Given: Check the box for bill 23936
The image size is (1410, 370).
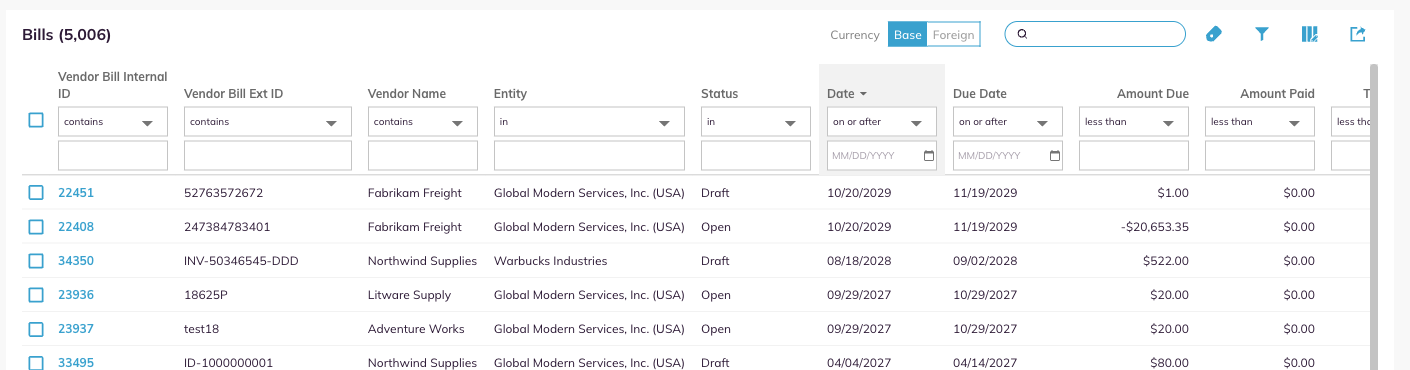Looking at the screenshot, I should pyautogui.click(x=36, y=295).
